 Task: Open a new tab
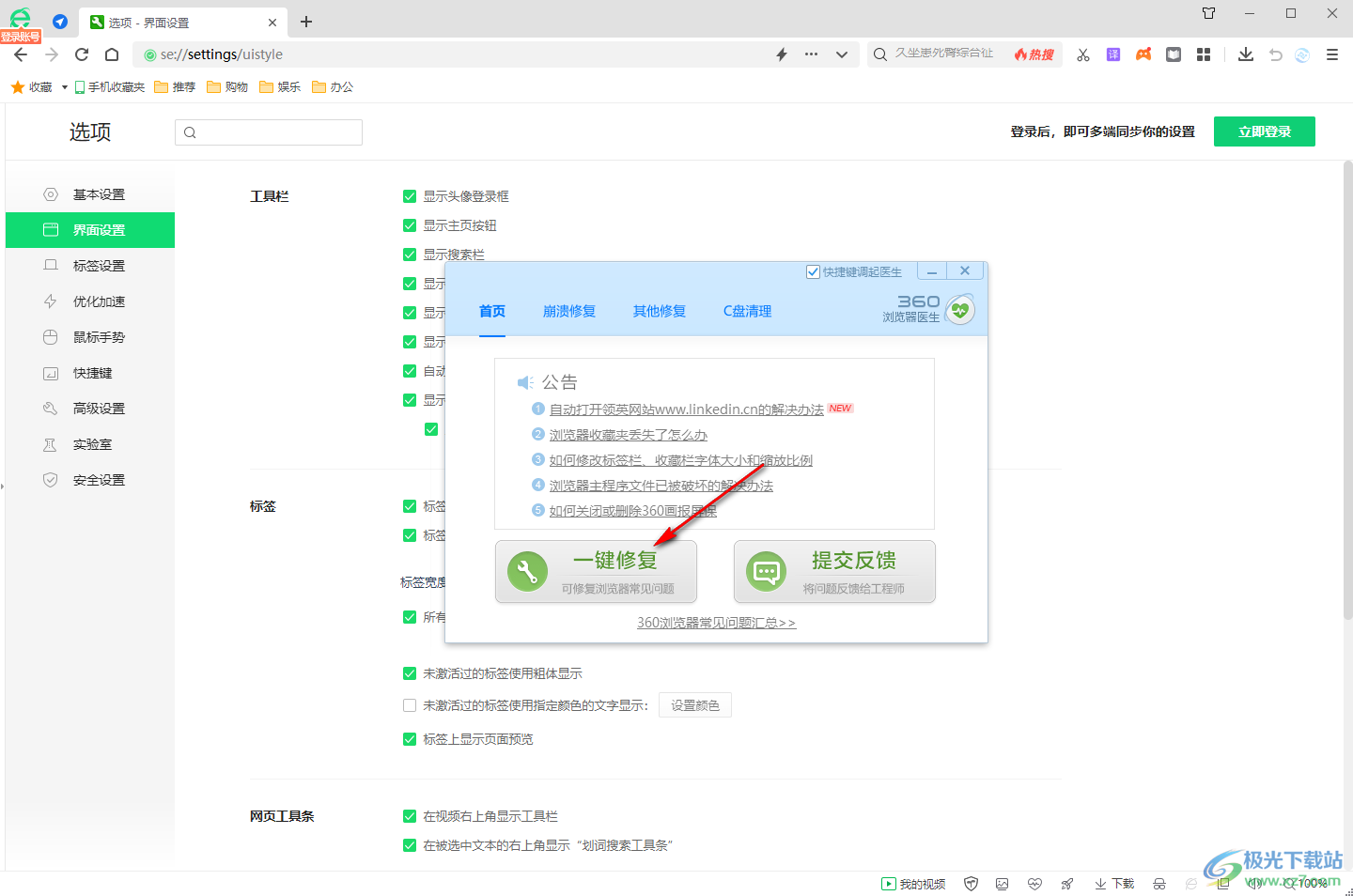pos(306,22)
